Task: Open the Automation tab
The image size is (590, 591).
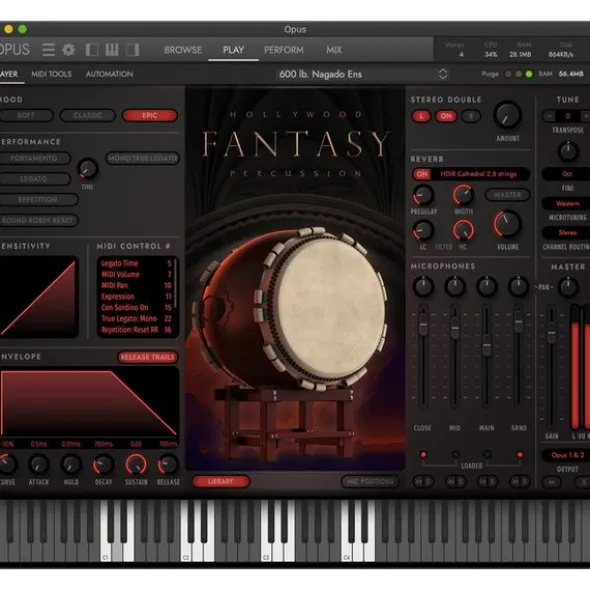Action: coord(109,74)
